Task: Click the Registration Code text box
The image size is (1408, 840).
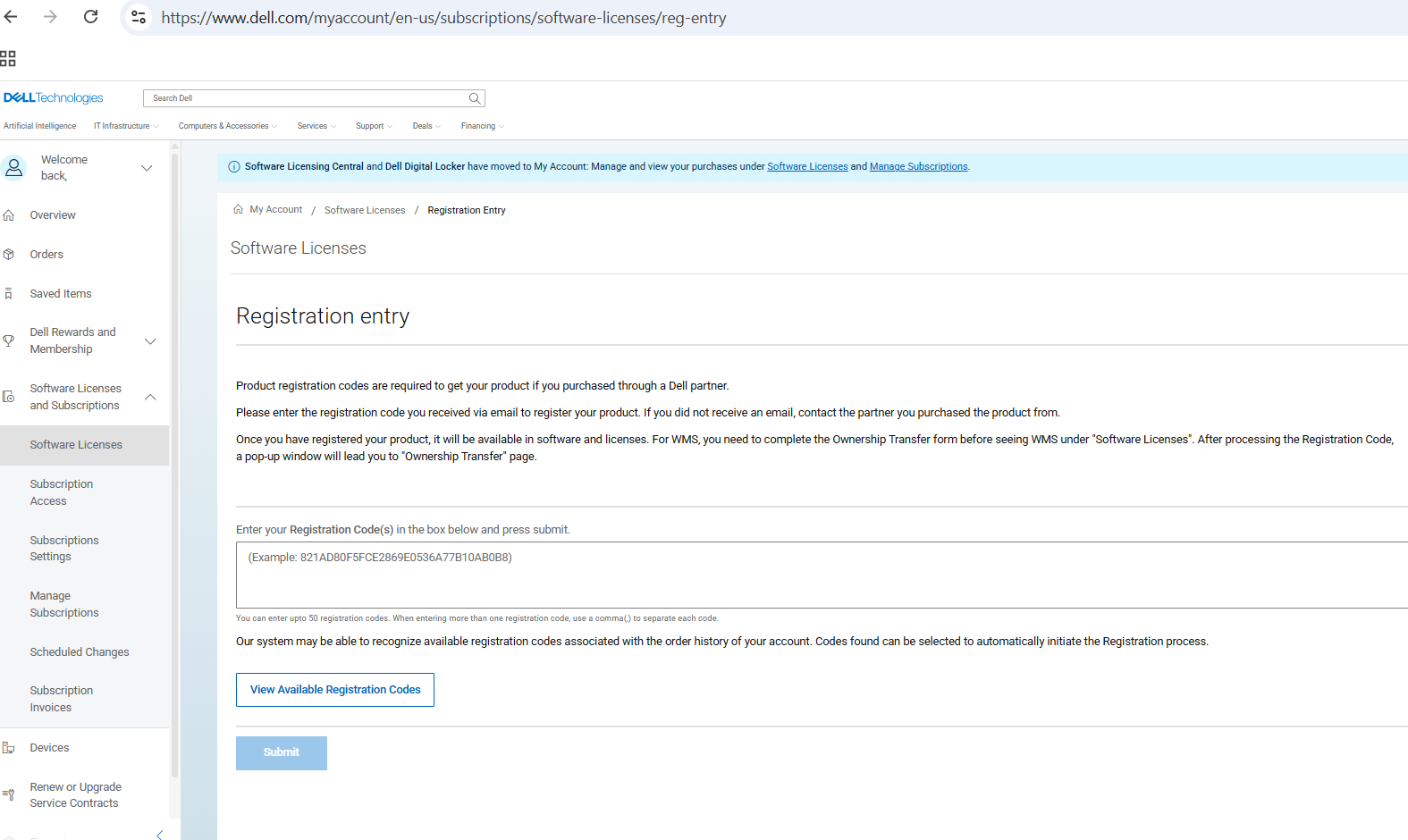Action: click(822, 575)
